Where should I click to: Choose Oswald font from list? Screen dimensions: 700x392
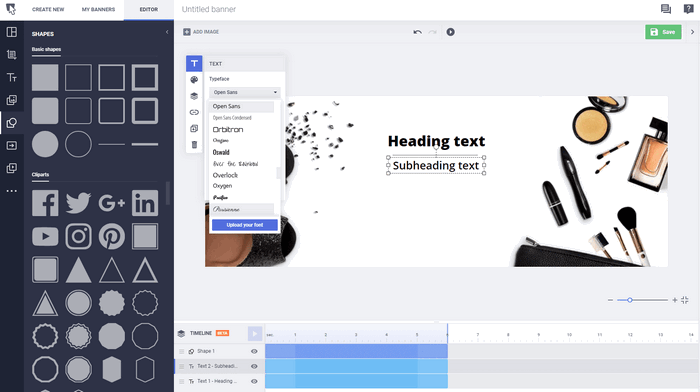(221, 152)
